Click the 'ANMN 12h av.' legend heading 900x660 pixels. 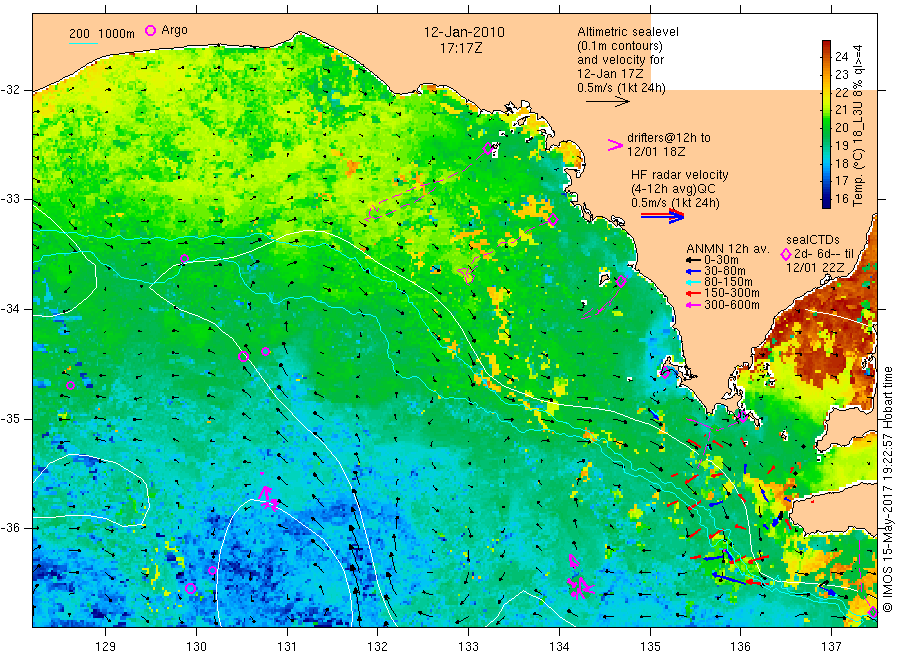(x=728, y=249)
